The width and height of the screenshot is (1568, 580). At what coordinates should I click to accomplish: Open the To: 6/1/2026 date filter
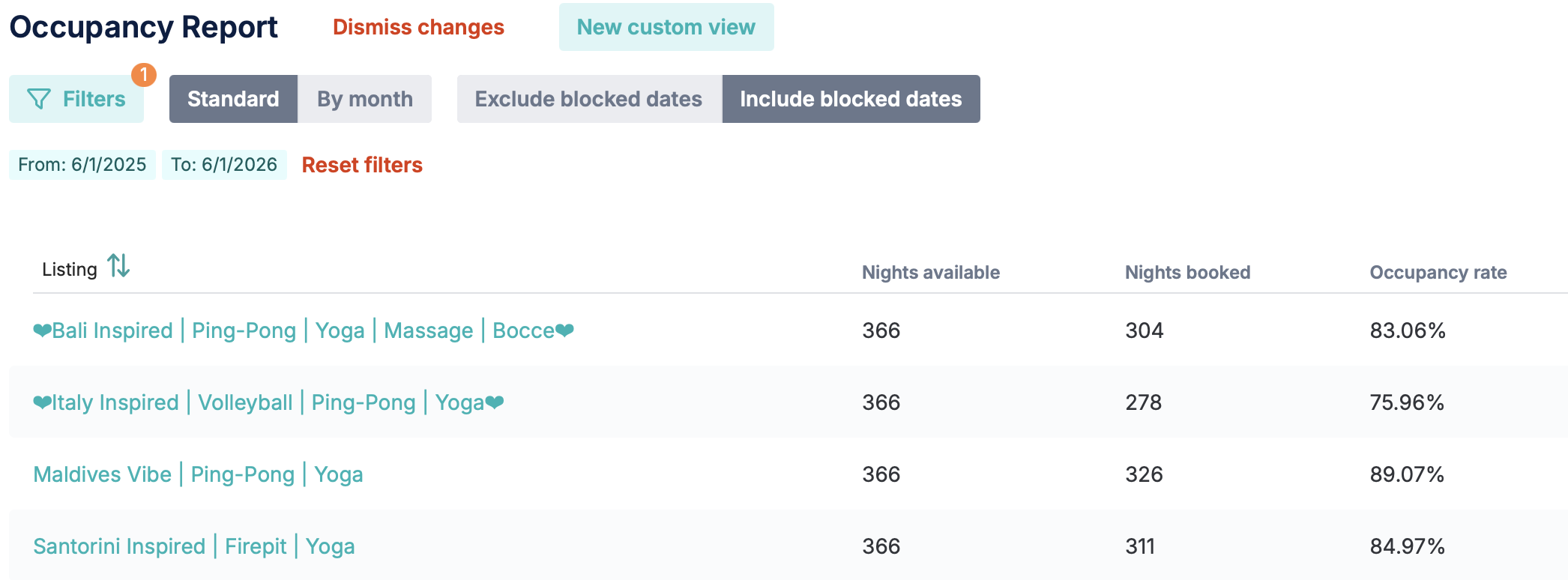224,165
